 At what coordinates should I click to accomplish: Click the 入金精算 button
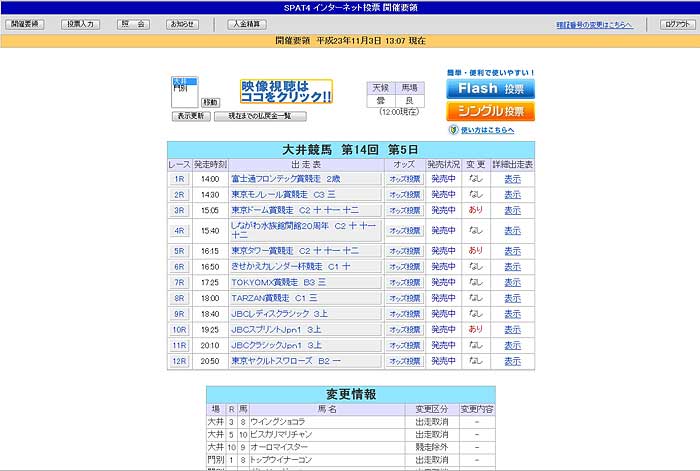[x=246, y=23]
